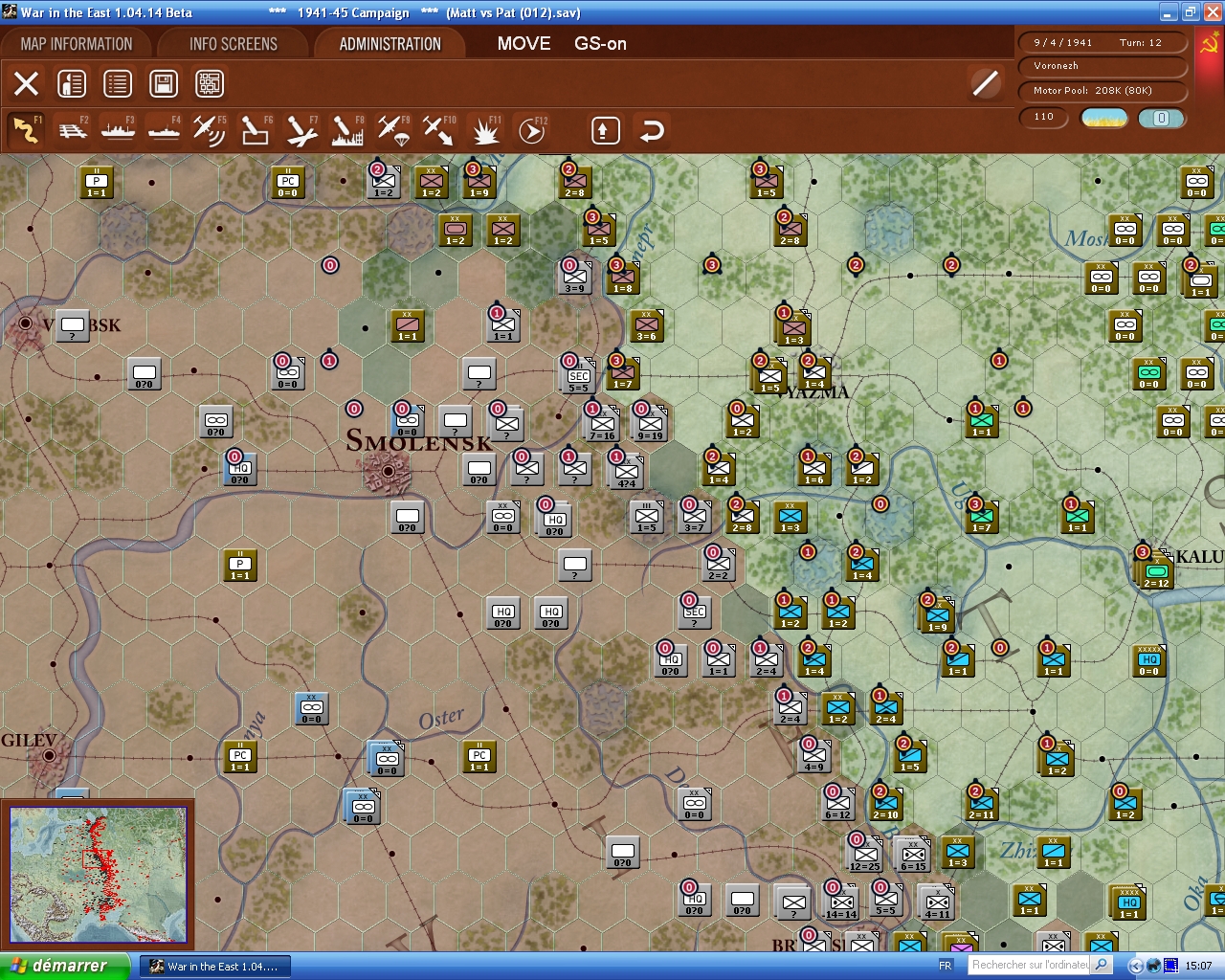Select the SEC 5-5 unit counter
The image size is (1225, 980).
pos(577,377)
